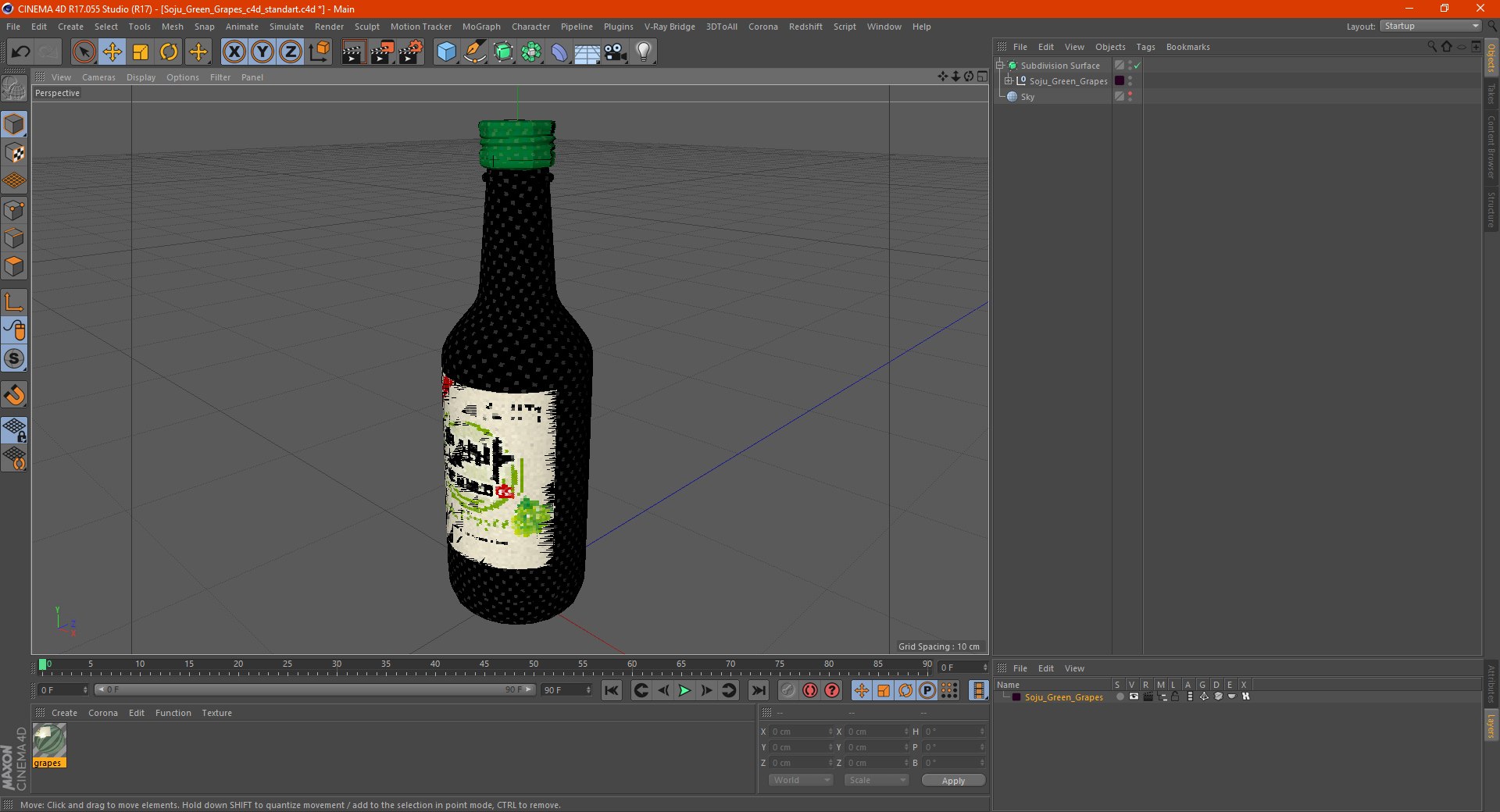Click Make Editable icon in left palette

(x=14, y=89)
